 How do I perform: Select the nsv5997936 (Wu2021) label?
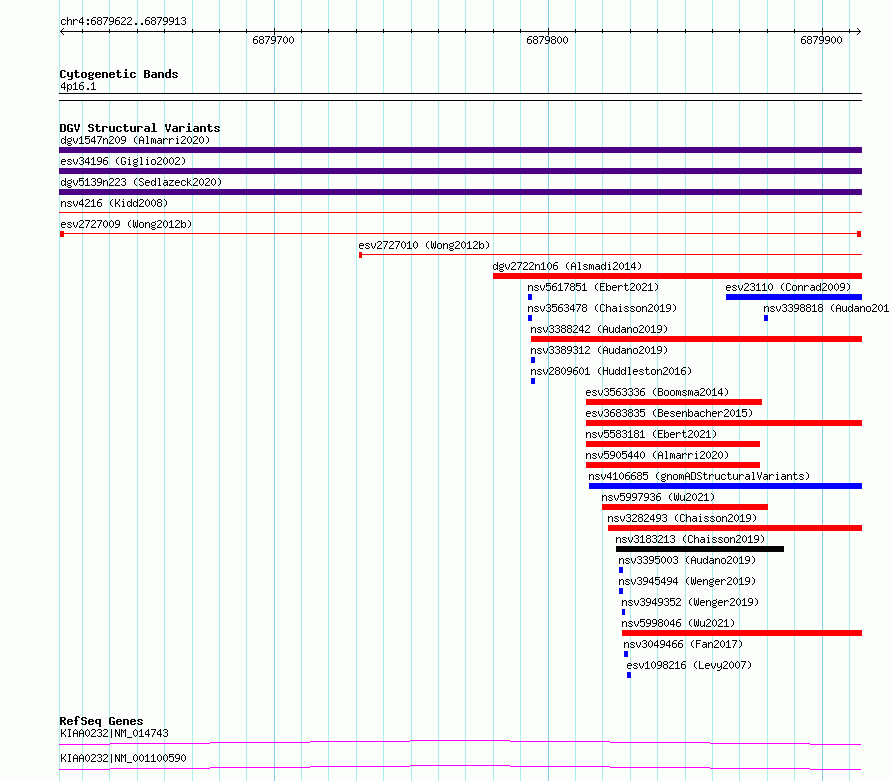point(658,497)
